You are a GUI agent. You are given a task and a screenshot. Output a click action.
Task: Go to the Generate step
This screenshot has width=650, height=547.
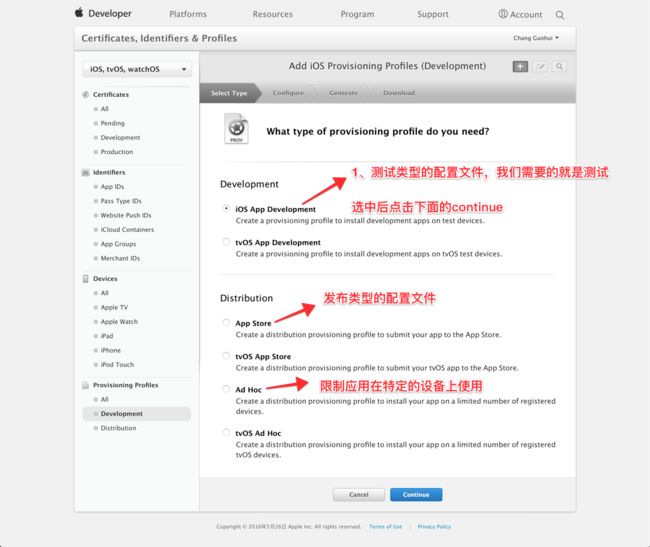click(x=343, y=93)
